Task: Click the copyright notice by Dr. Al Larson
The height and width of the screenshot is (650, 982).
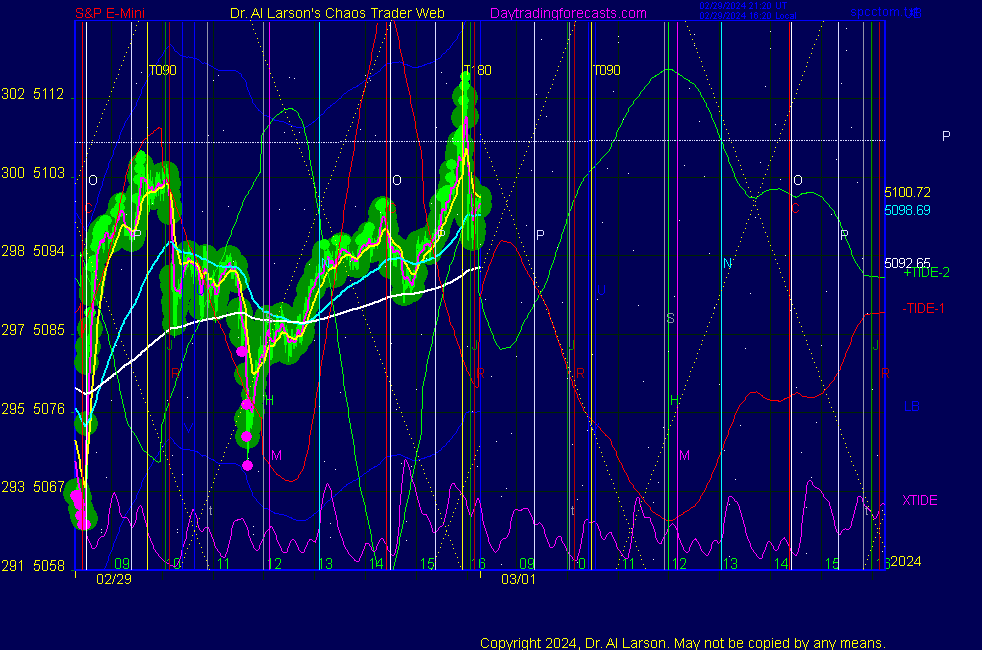Action: (683, 643)
